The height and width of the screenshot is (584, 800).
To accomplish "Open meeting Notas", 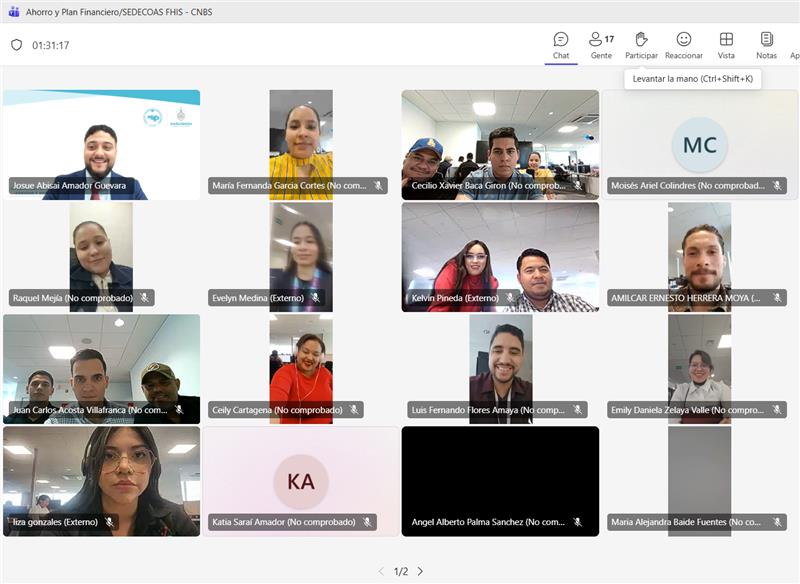I will click(x=766, y=45).
